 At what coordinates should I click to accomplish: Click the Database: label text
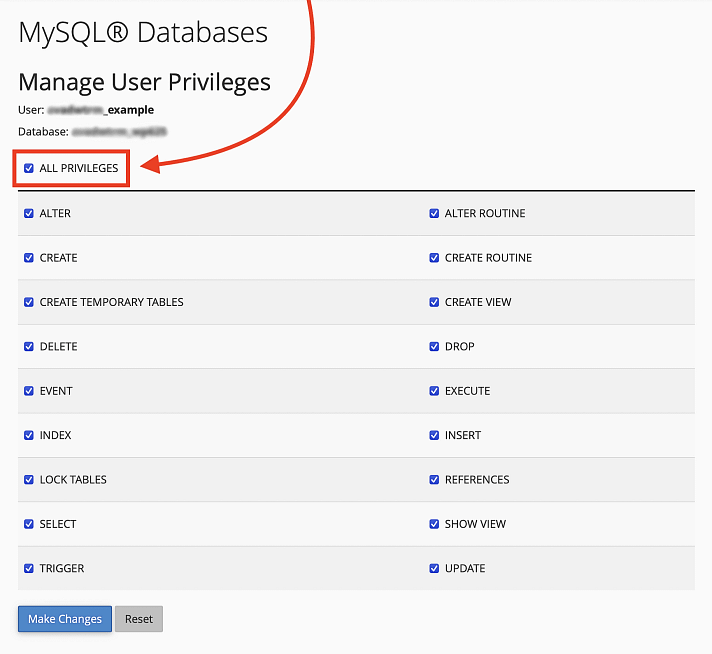44,132
